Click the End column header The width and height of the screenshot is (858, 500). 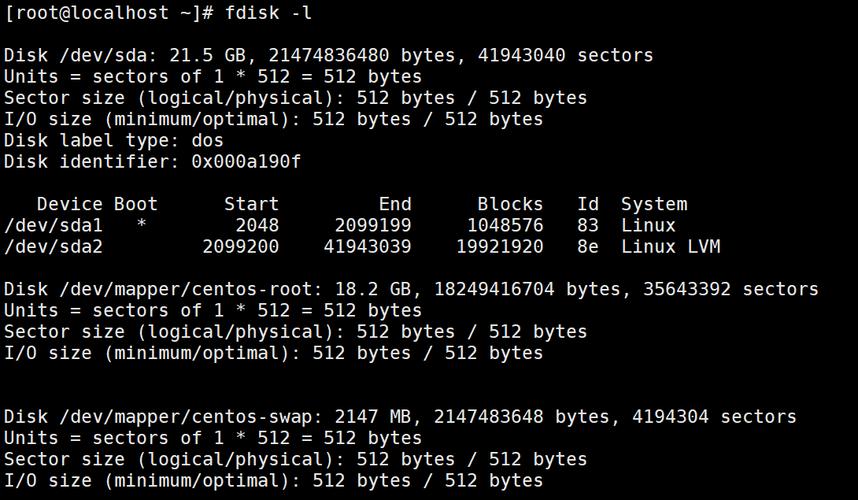[x=395, y=204]
